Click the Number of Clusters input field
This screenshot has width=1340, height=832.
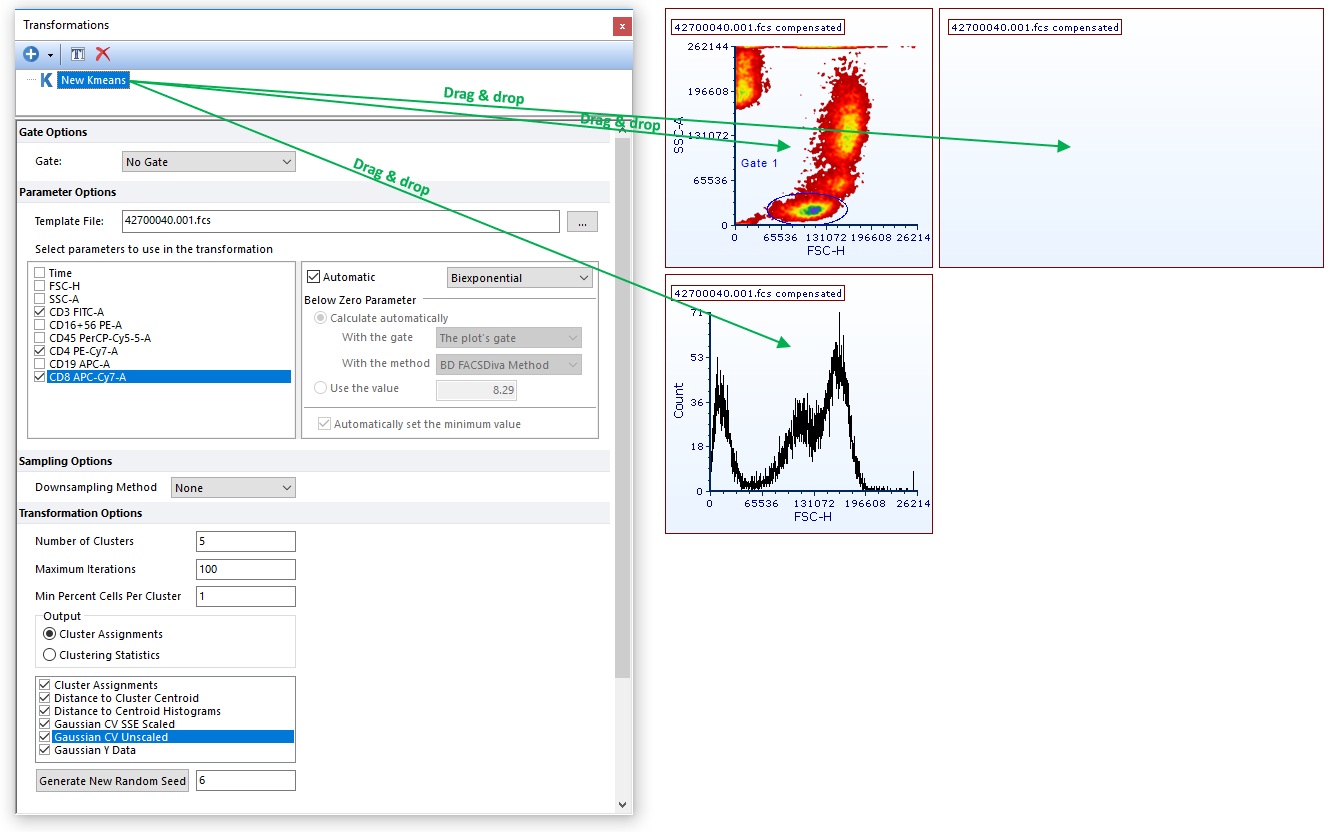245,541
